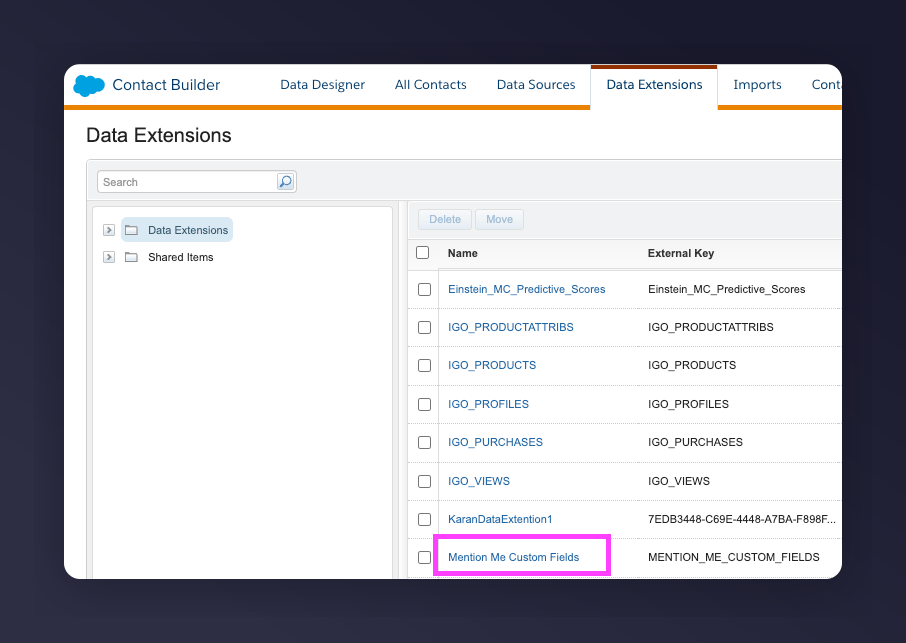Click the Einstein_MC_Predictive_Scores external key cell
Image resolution: width=906 pixels, height=643 pixels.
[x=726, y=289]
